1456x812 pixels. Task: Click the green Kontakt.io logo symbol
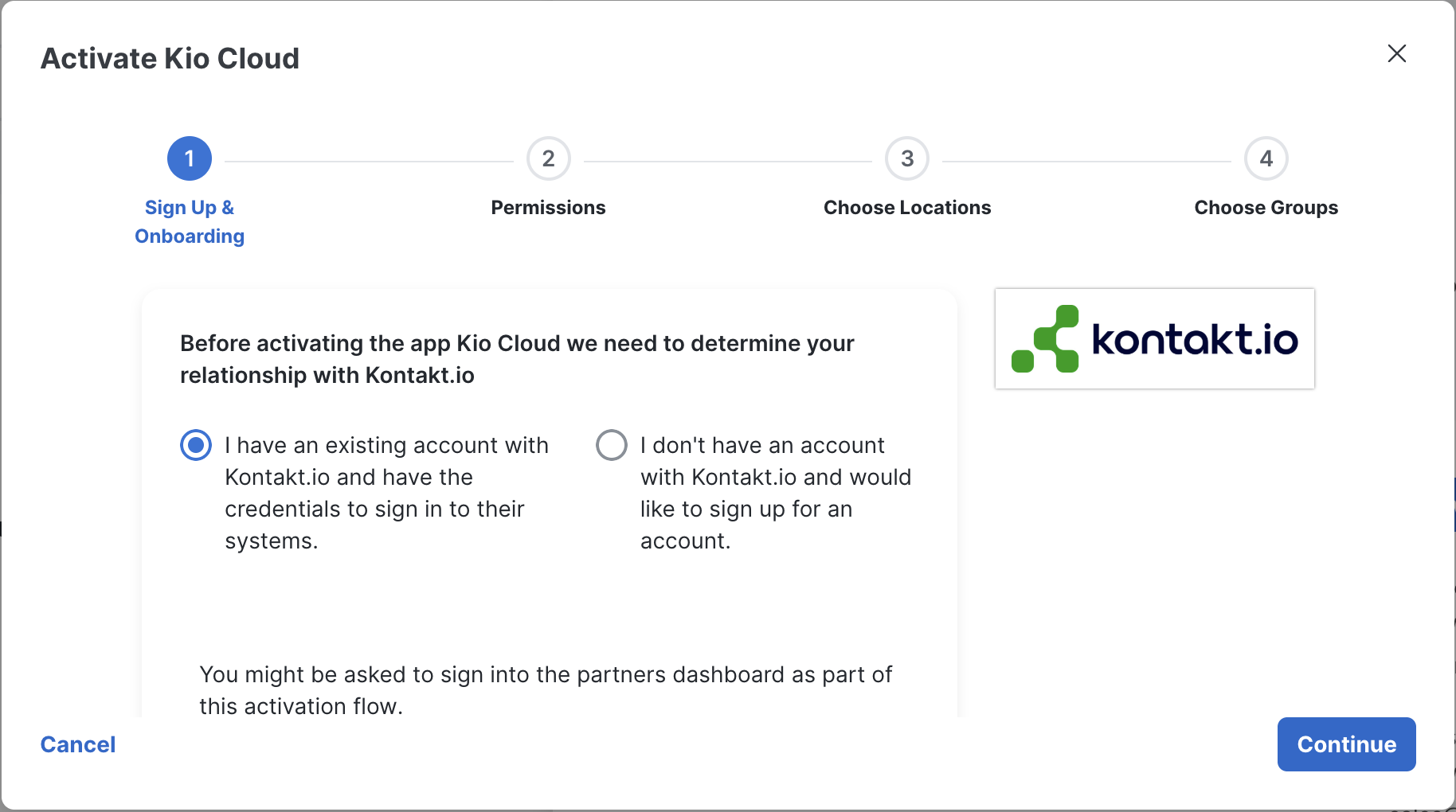(1045, 339)
